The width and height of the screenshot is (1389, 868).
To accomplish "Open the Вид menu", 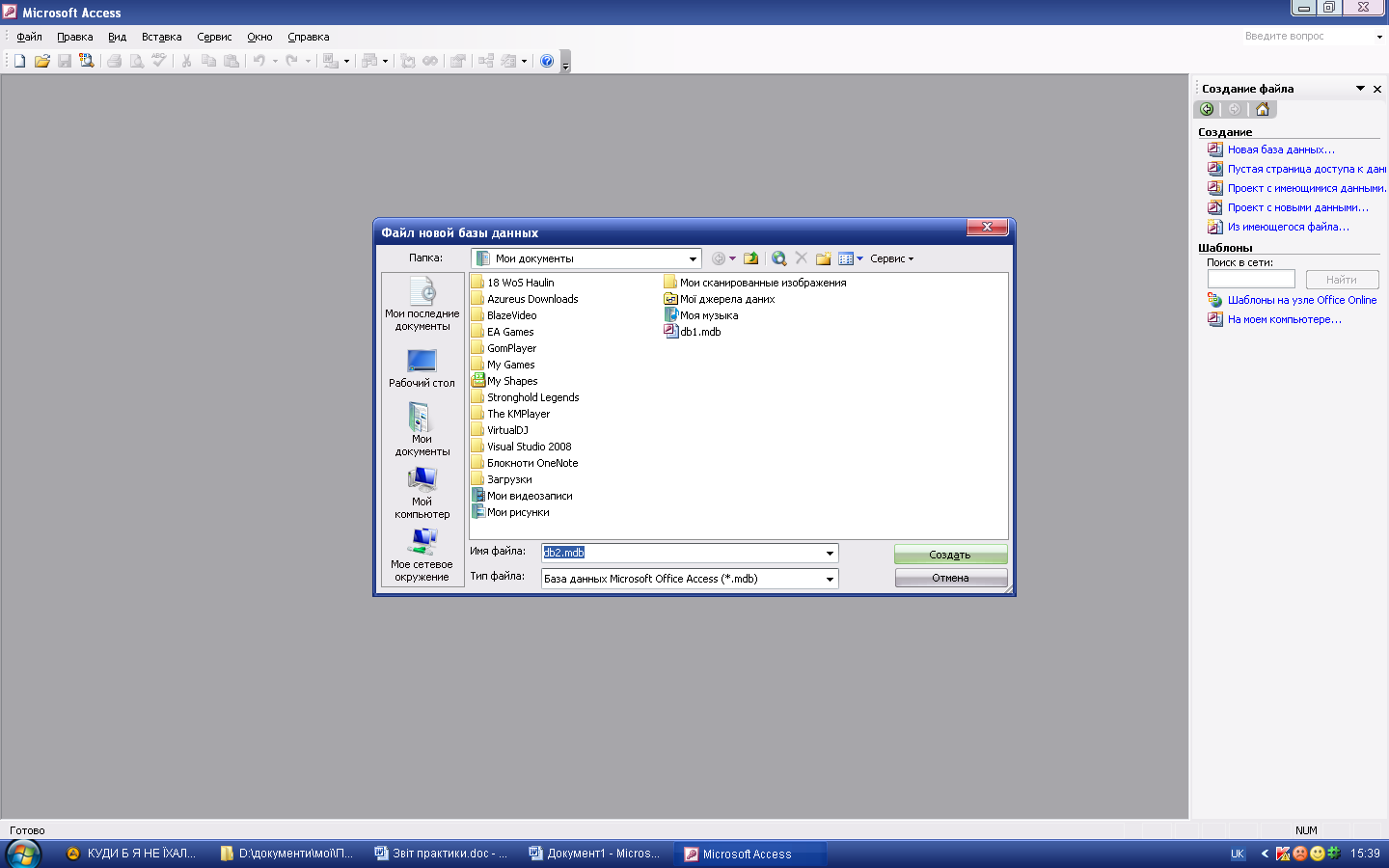I will pyautogui.click(x=117, y=37).
